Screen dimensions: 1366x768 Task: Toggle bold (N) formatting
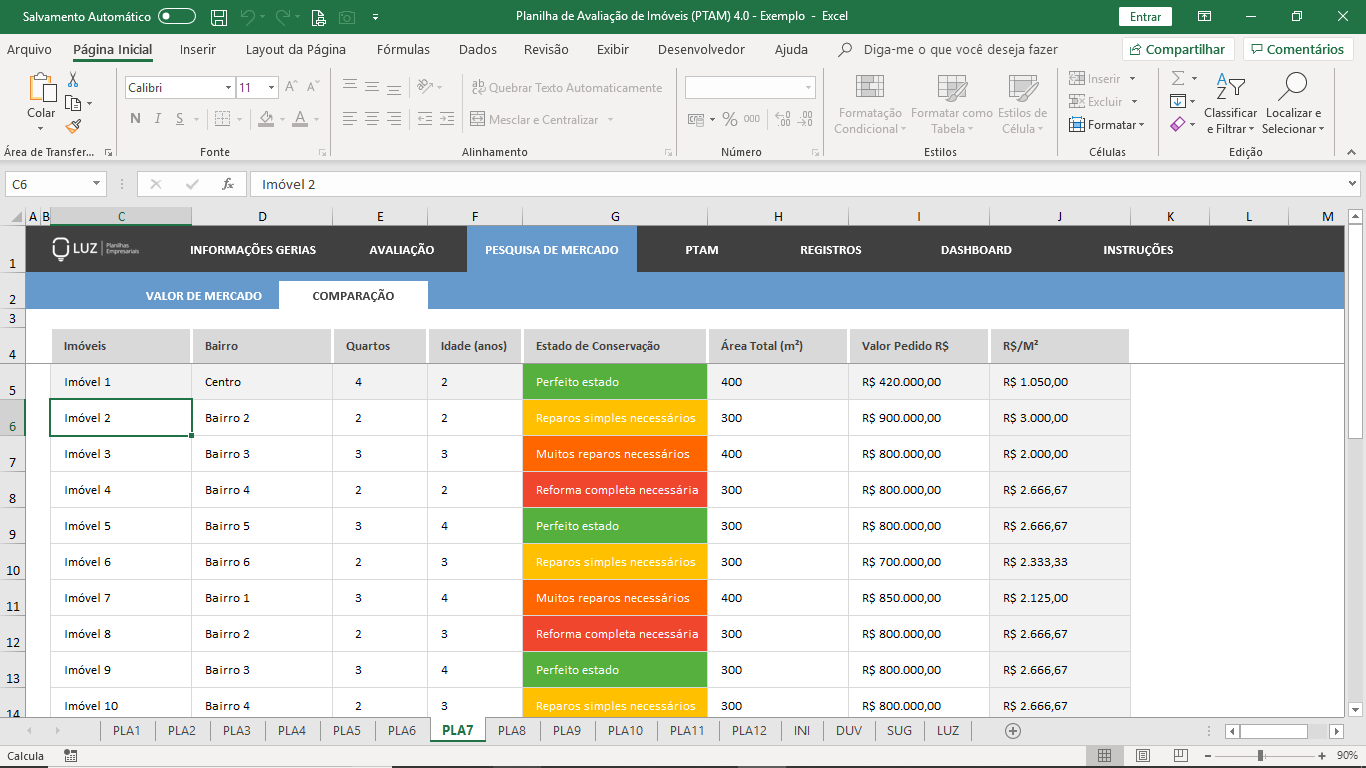pos(135,119)
